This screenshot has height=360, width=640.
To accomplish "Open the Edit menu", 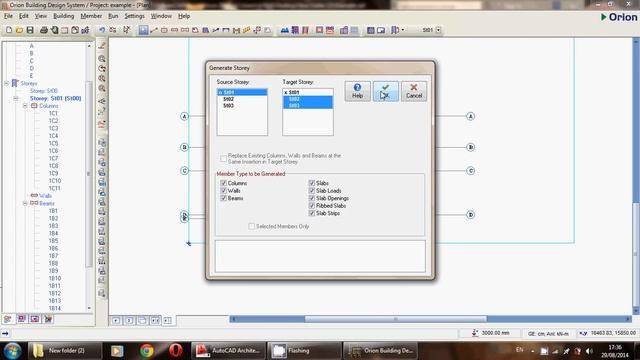I will click(24, 16).
